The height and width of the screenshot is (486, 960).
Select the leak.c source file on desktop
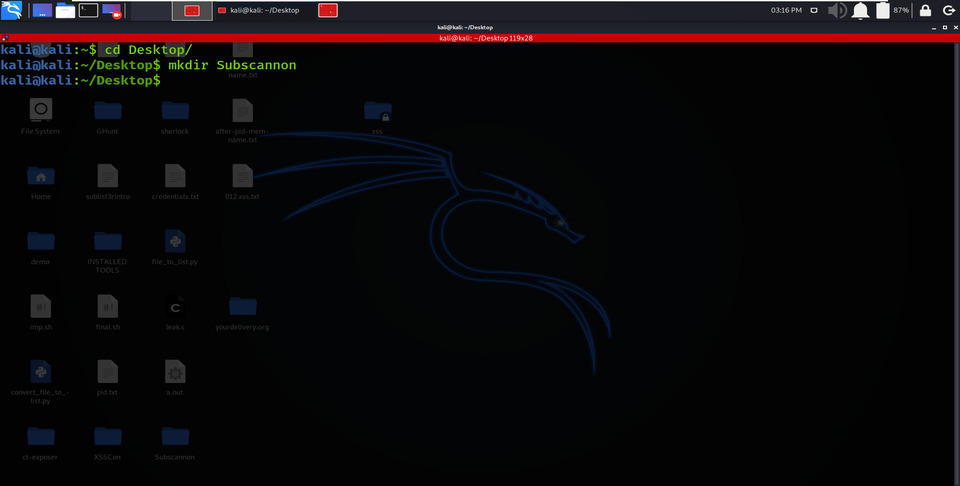pos(175,312)
